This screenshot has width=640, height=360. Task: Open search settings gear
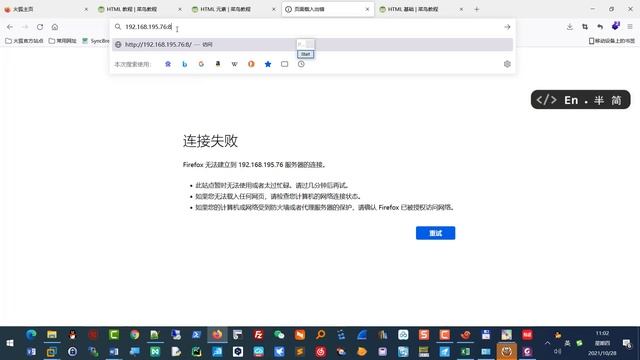507,64
